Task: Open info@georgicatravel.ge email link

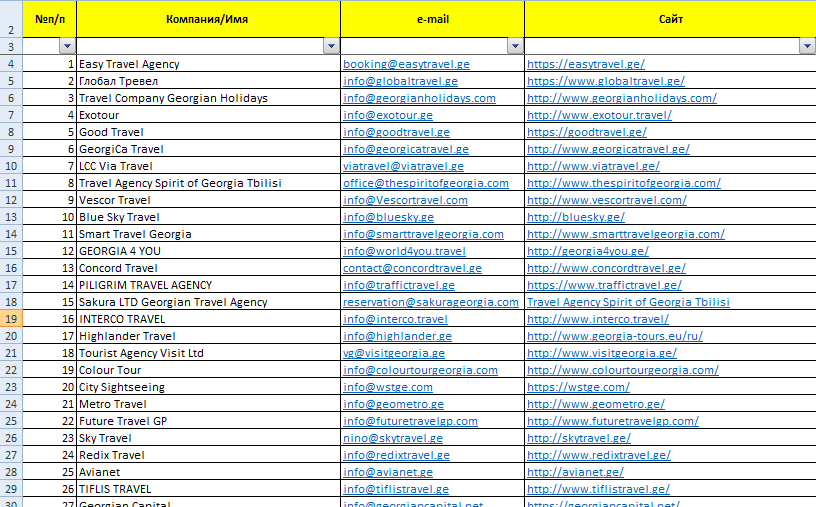Action: 406,149
